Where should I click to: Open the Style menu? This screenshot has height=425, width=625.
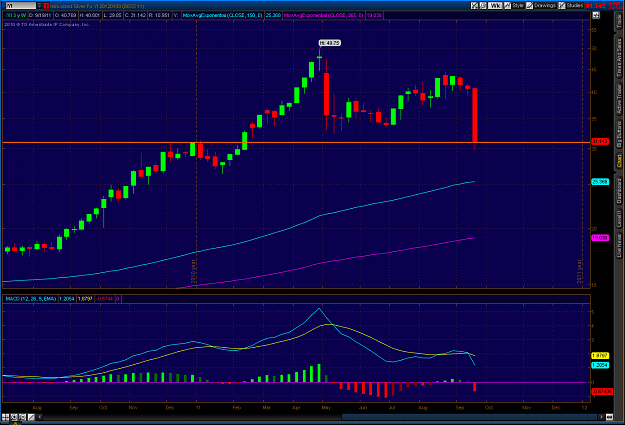(518, 6)
